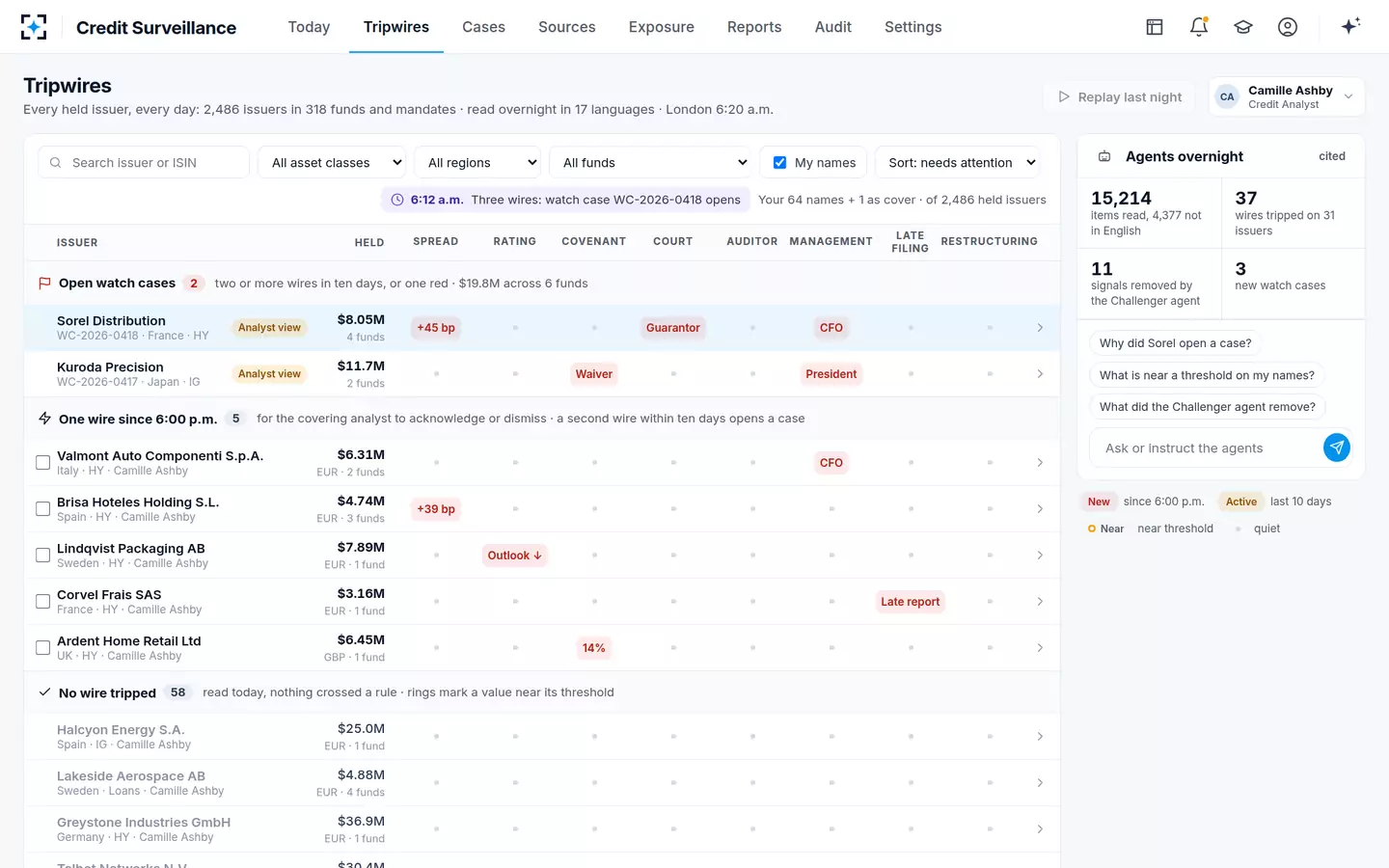This screenshot has width=1389, height=868.
Task: Open the Sort: needs attention dropdown
Action: click(x=959, y=162)
